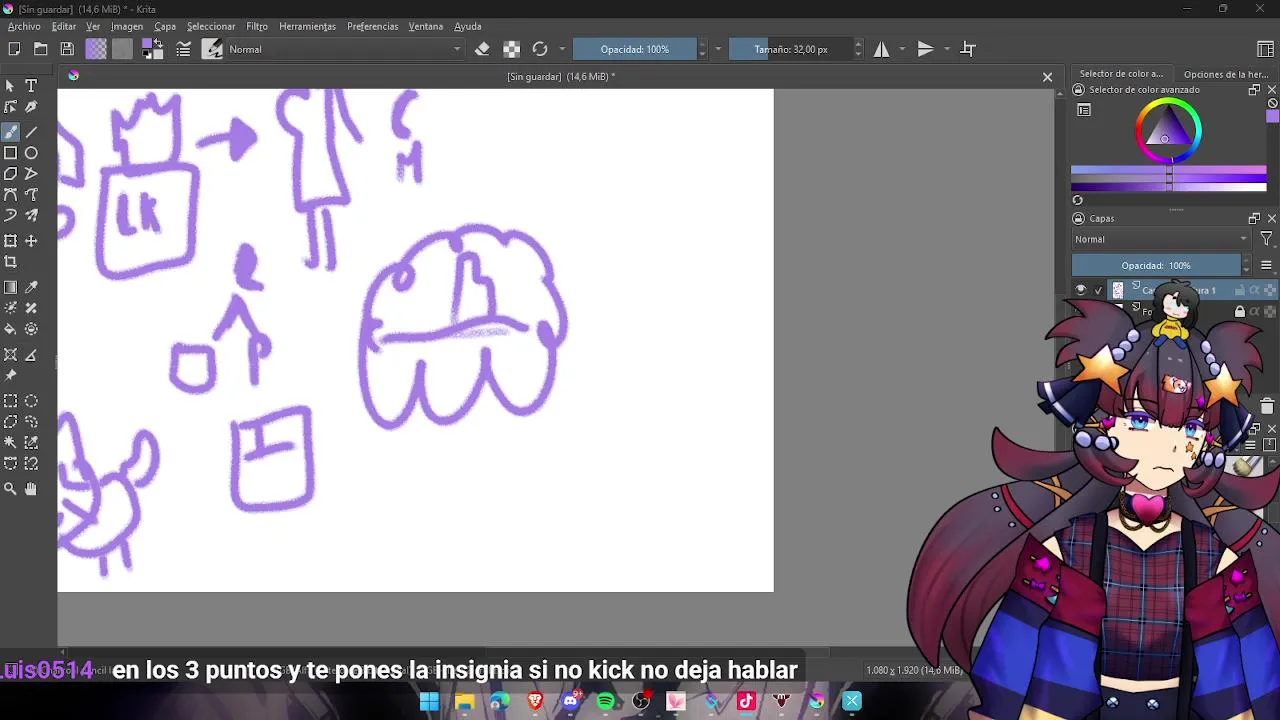Expand arrow next to reload brush preset
The width and height of the screenshot is (1280, 720).
coord(562,49)
